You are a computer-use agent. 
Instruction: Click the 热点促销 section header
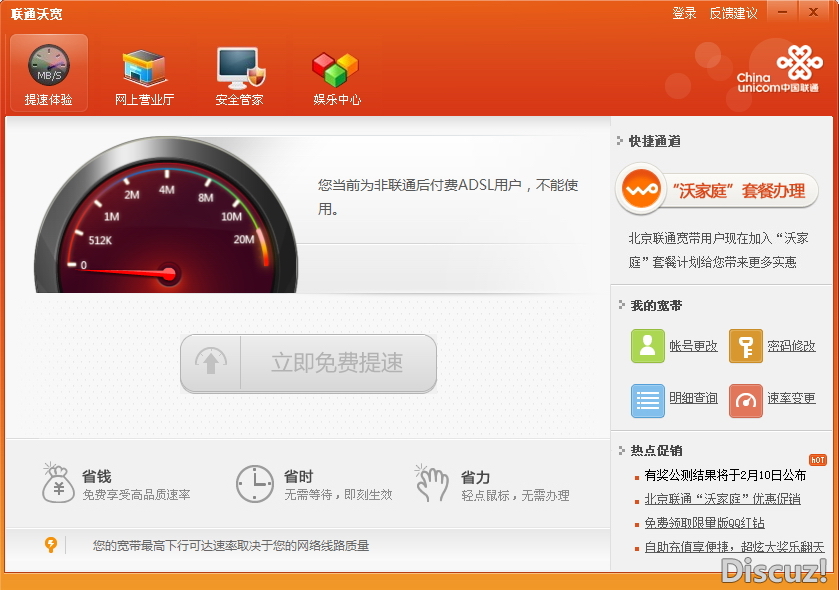pos(656,450)
